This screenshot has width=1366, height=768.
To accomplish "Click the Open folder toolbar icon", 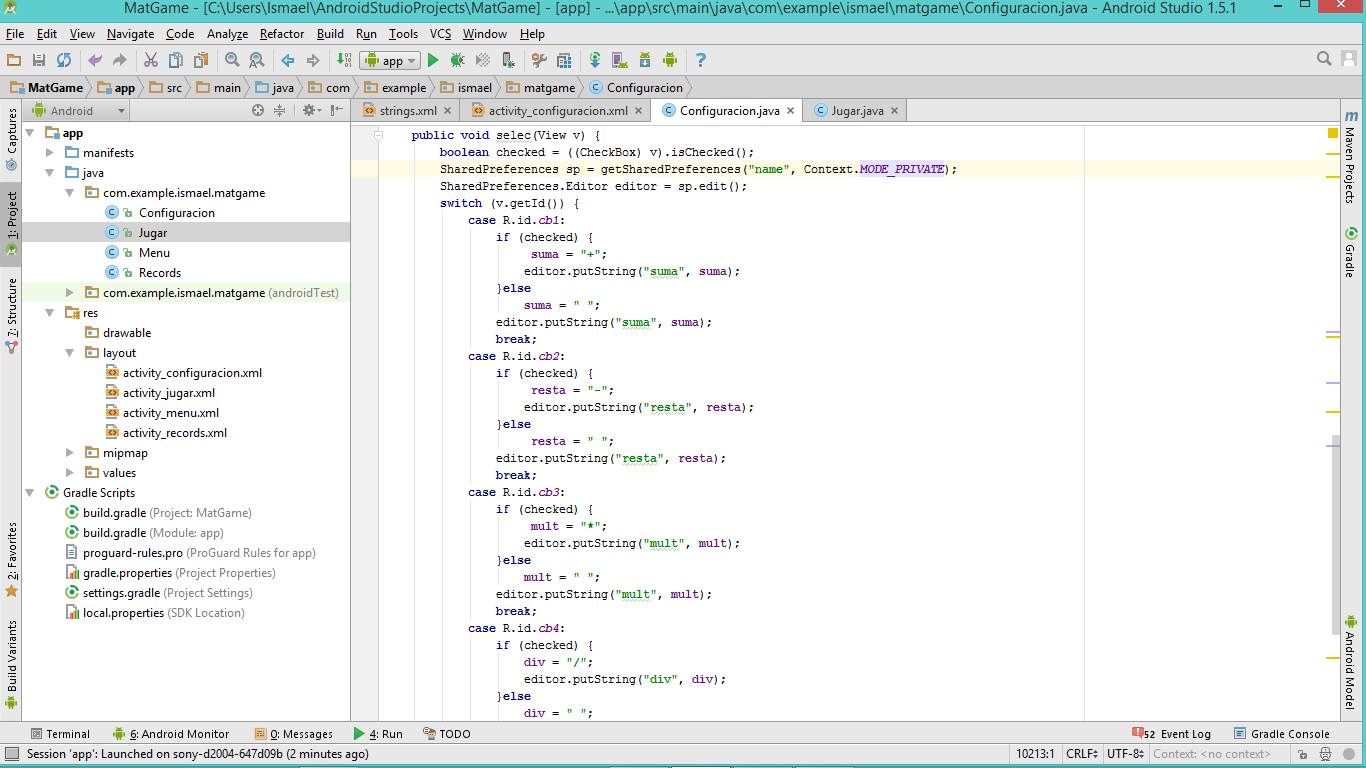I will point(14,60).
